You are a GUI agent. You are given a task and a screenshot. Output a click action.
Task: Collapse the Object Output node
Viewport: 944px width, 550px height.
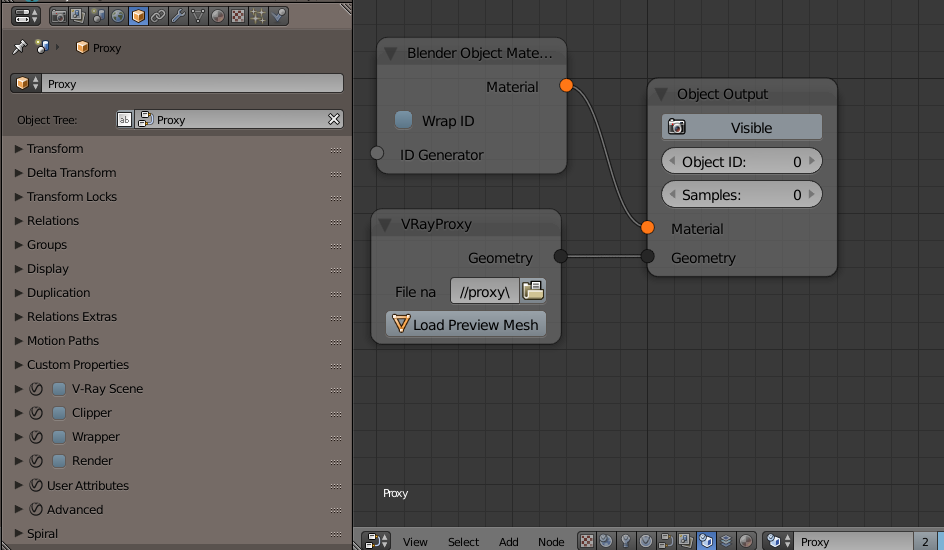(x=661, y=94)
